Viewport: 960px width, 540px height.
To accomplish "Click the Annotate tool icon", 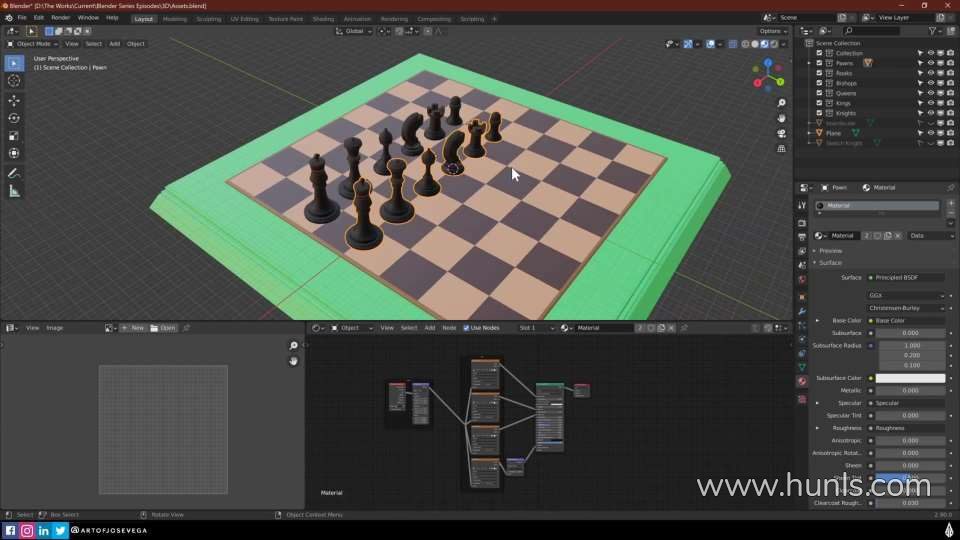I will coord(14,173).
